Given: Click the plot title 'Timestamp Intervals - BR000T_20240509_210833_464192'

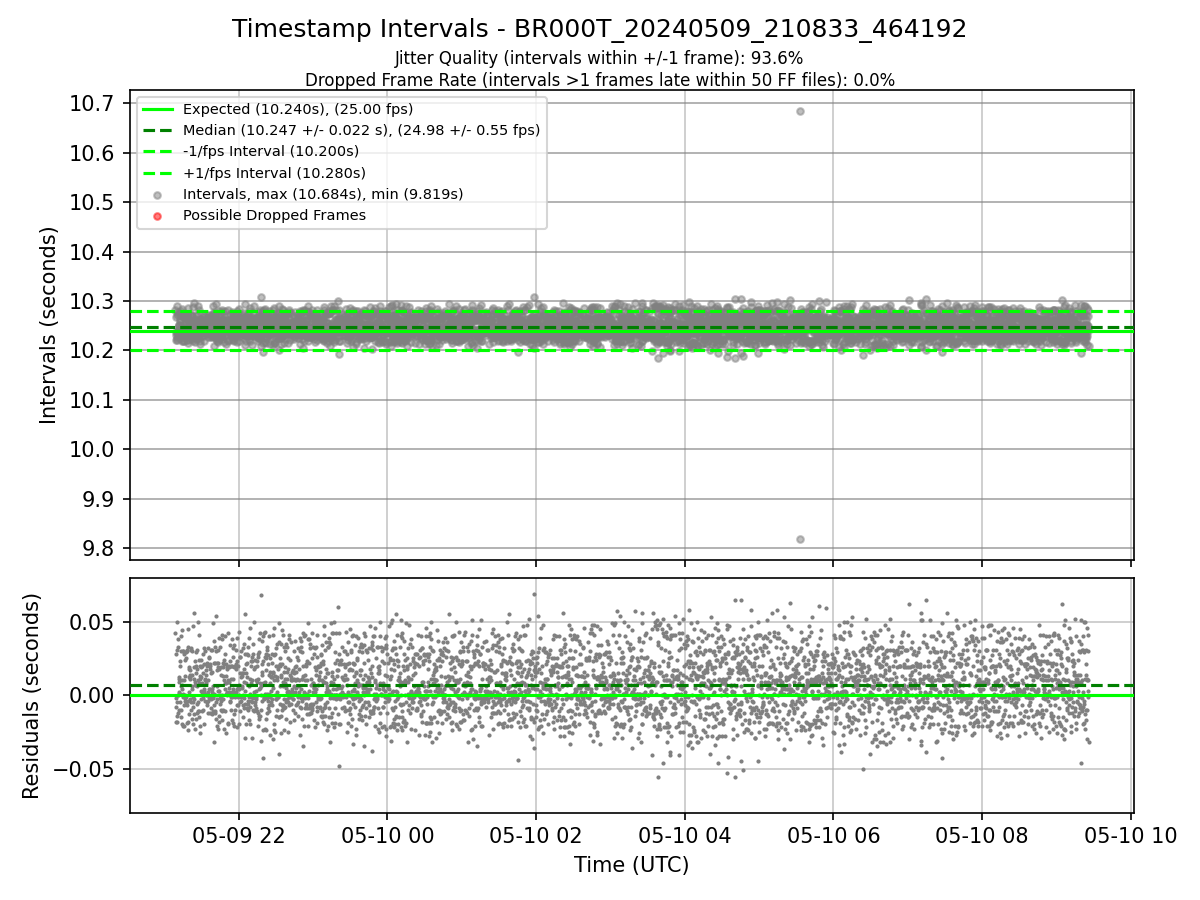Looking at the screenshot, I should (x=599, y=29).
